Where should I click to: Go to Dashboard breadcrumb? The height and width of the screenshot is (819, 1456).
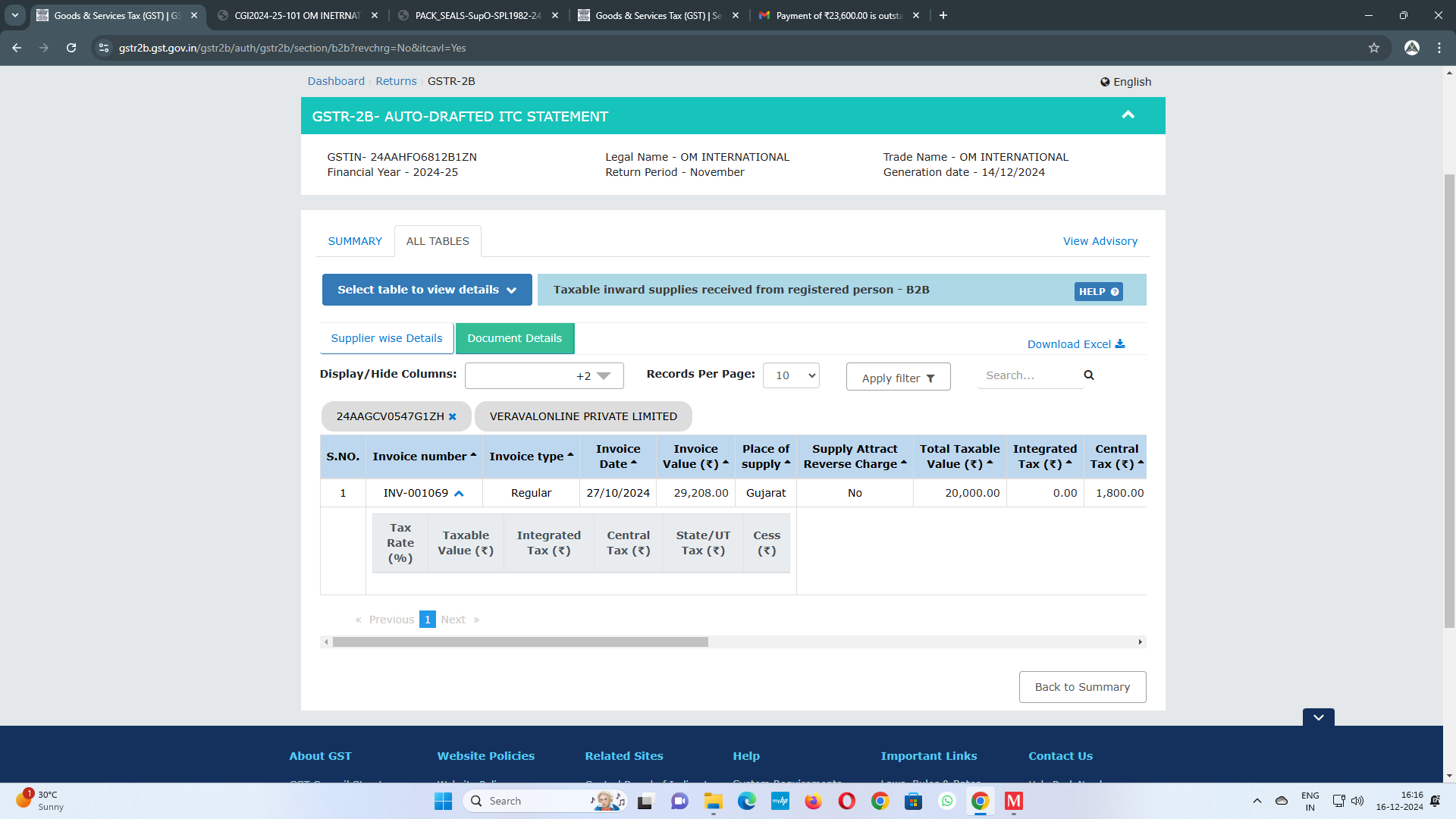coord(336,81)
